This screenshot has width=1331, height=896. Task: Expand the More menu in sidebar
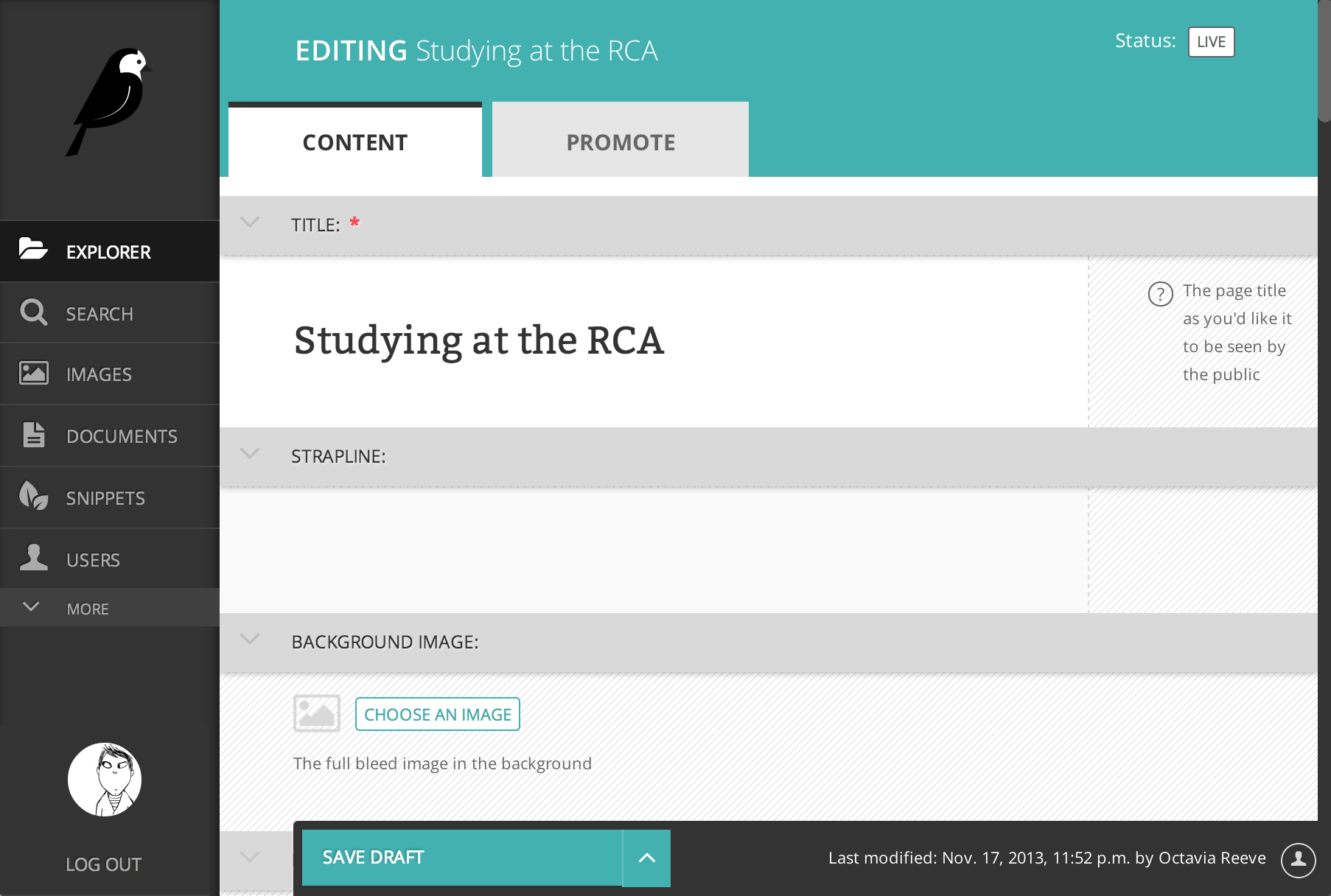click(32, 607)
